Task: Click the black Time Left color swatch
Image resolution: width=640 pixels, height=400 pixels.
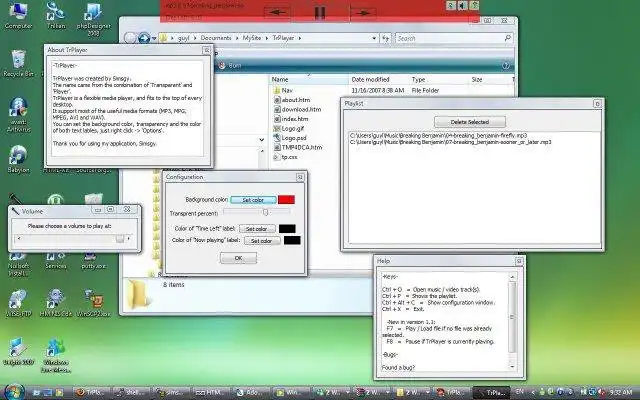Action: [287, 229]
